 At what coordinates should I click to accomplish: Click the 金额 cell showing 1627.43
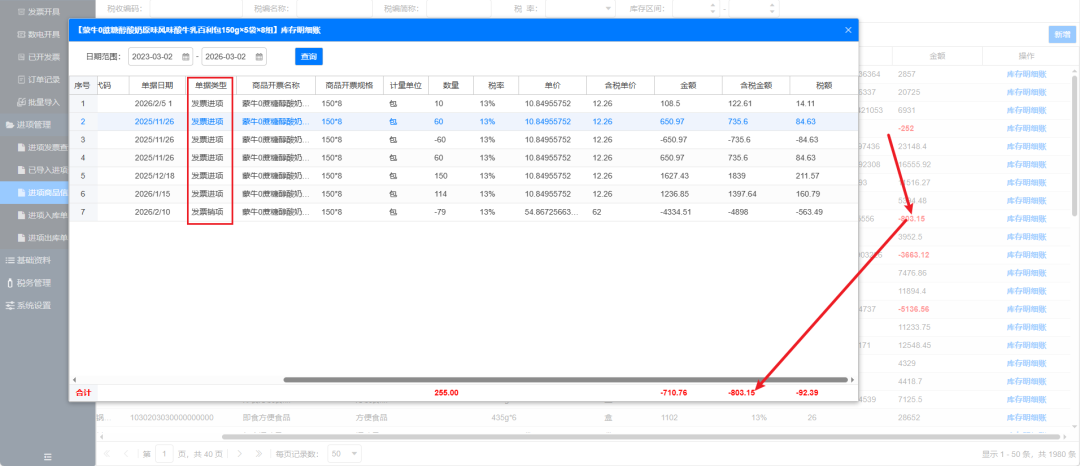(688, 176)
